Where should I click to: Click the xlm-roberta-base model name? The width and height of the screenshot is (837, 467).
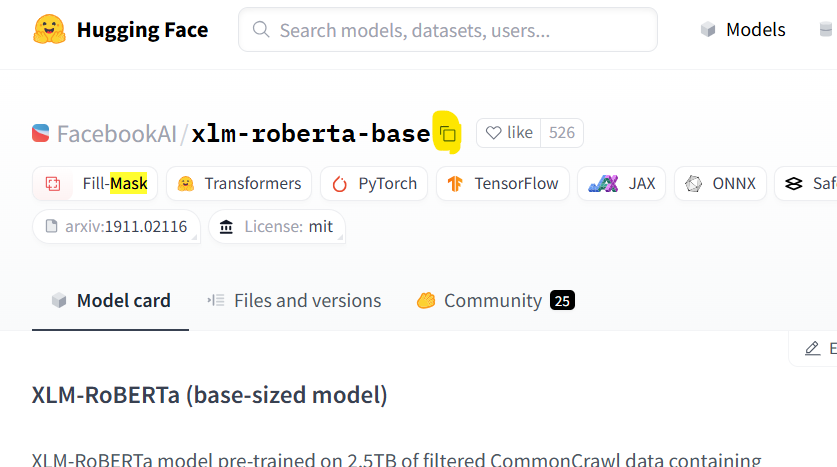(x=311, y=133)
